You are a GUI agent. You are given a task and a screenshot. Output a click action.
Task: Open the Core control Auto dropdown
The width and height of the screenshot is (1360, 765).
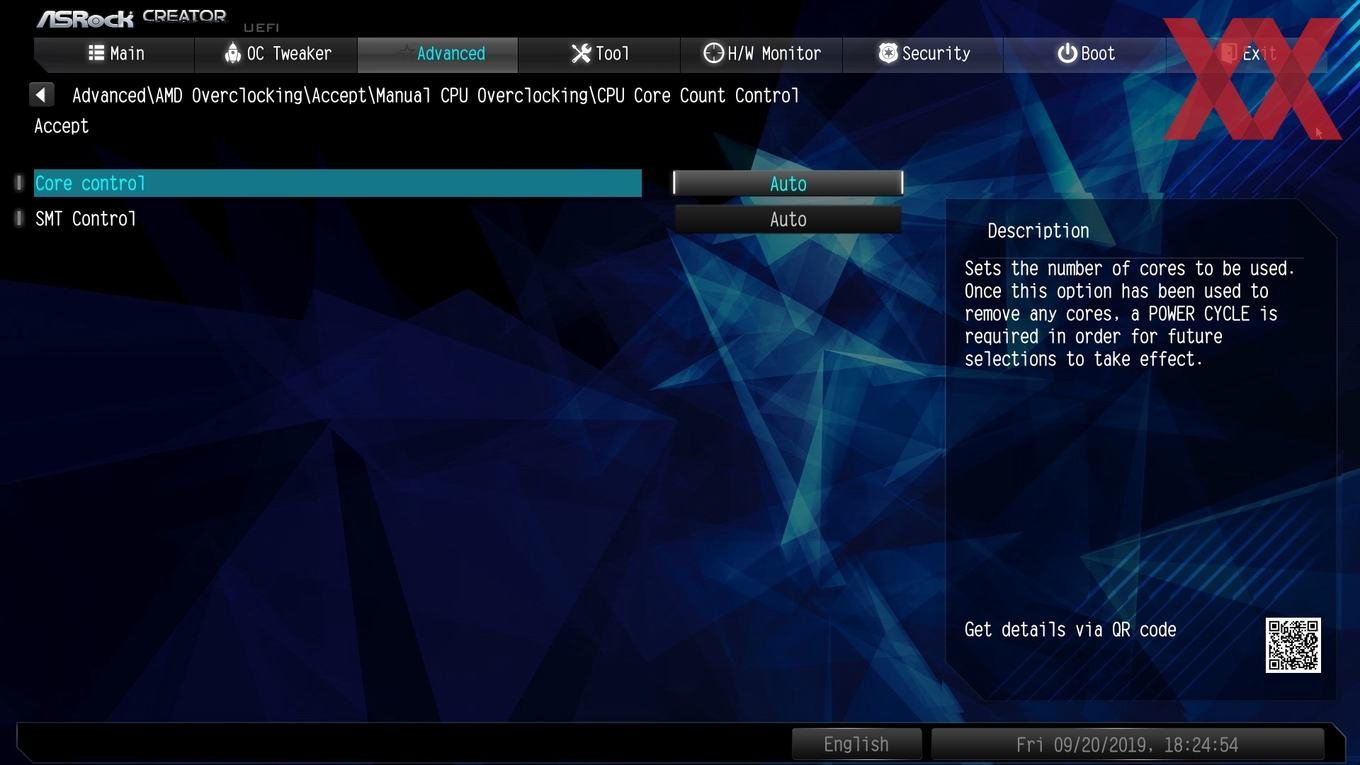[x=788, y=184]
